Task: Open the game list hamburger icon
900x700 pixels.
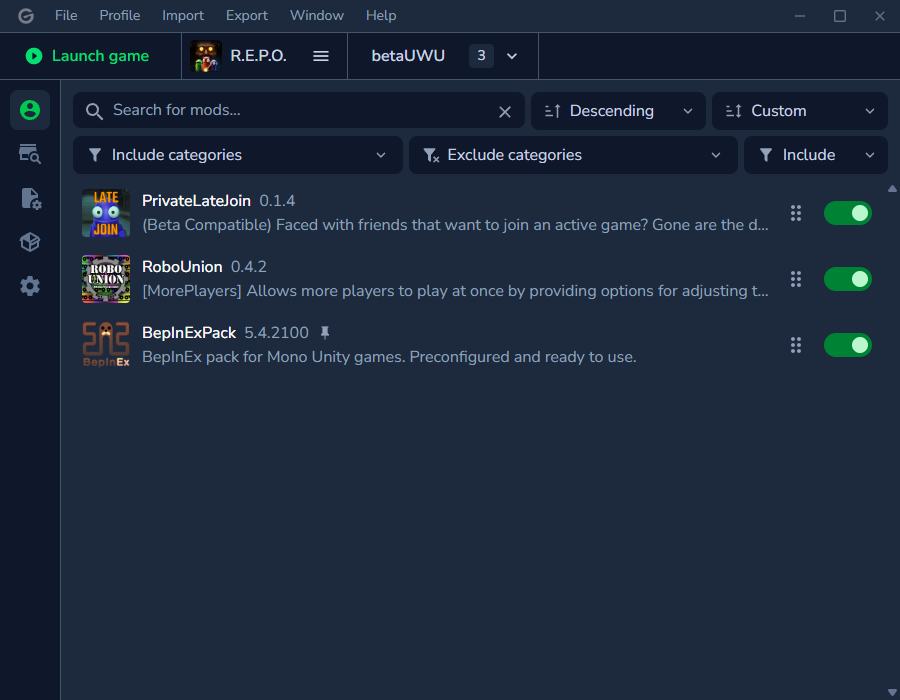Action: pos(321,56)
